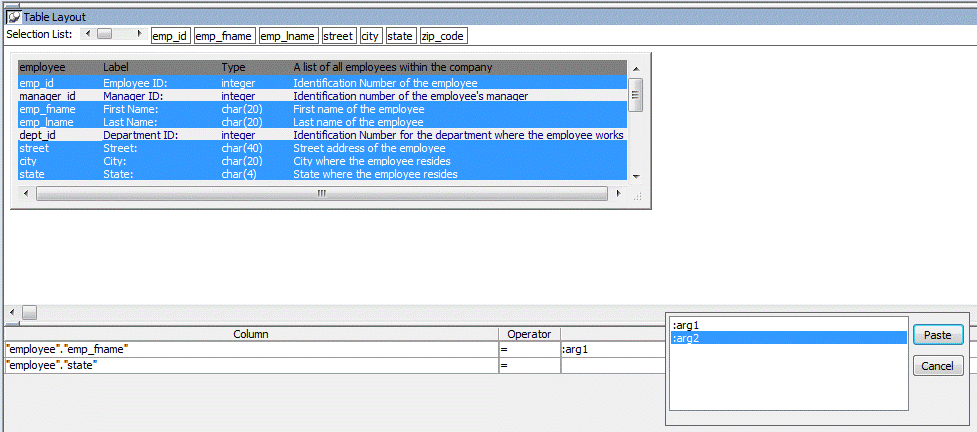The image size is (977, 432).
Task: Click emp_lname box in Selection List
Action: 288,36
